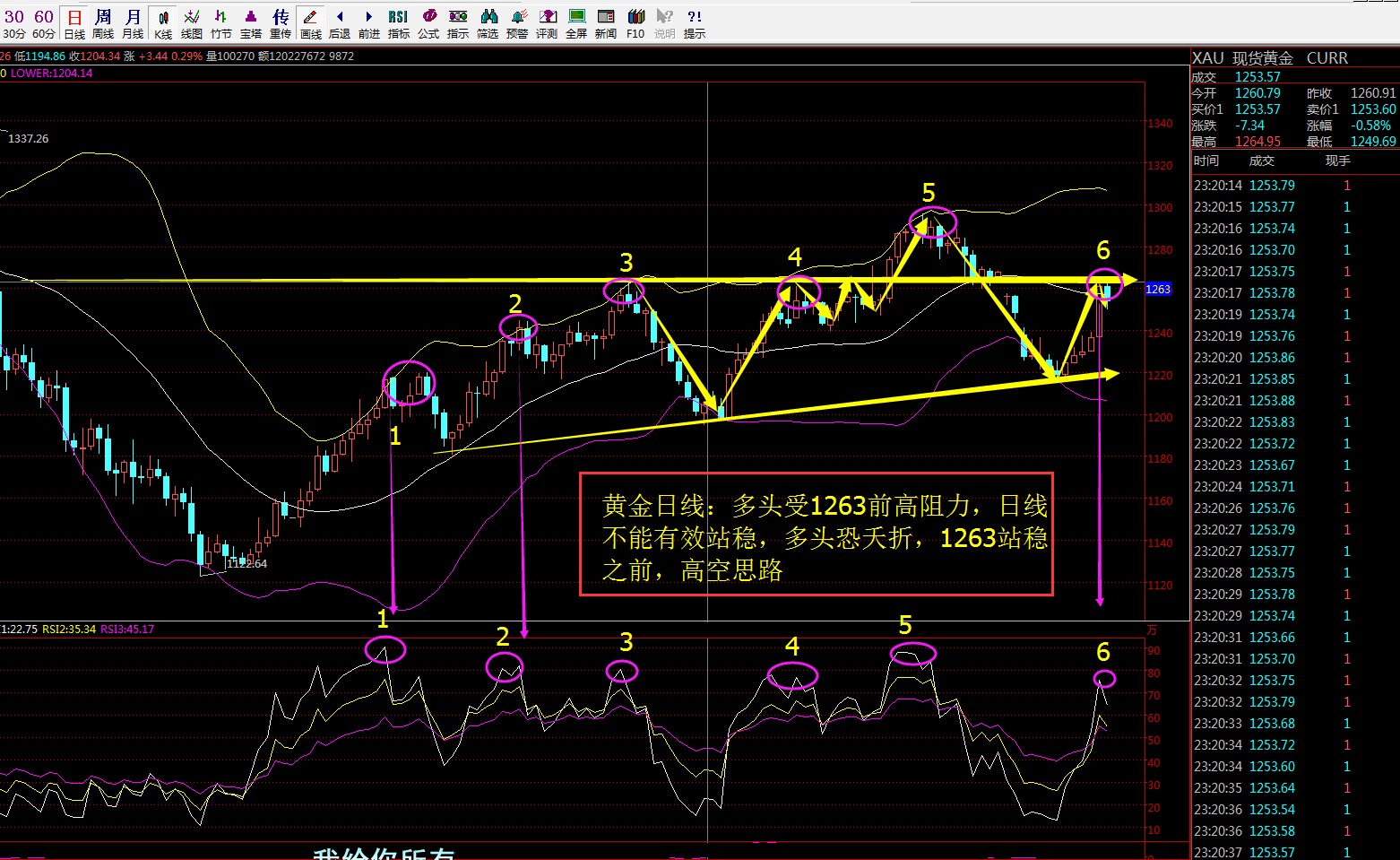Click the 今开 value 1260.79
Viewport: 1400px width, 860px height.
[x=1257, y=93]
